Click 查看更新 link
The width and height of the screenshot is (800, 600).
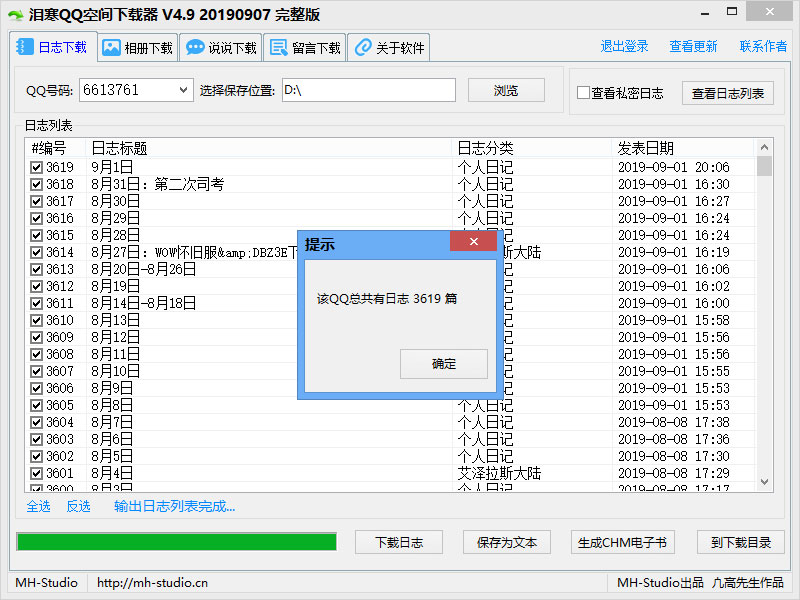[x=693, y=46]
